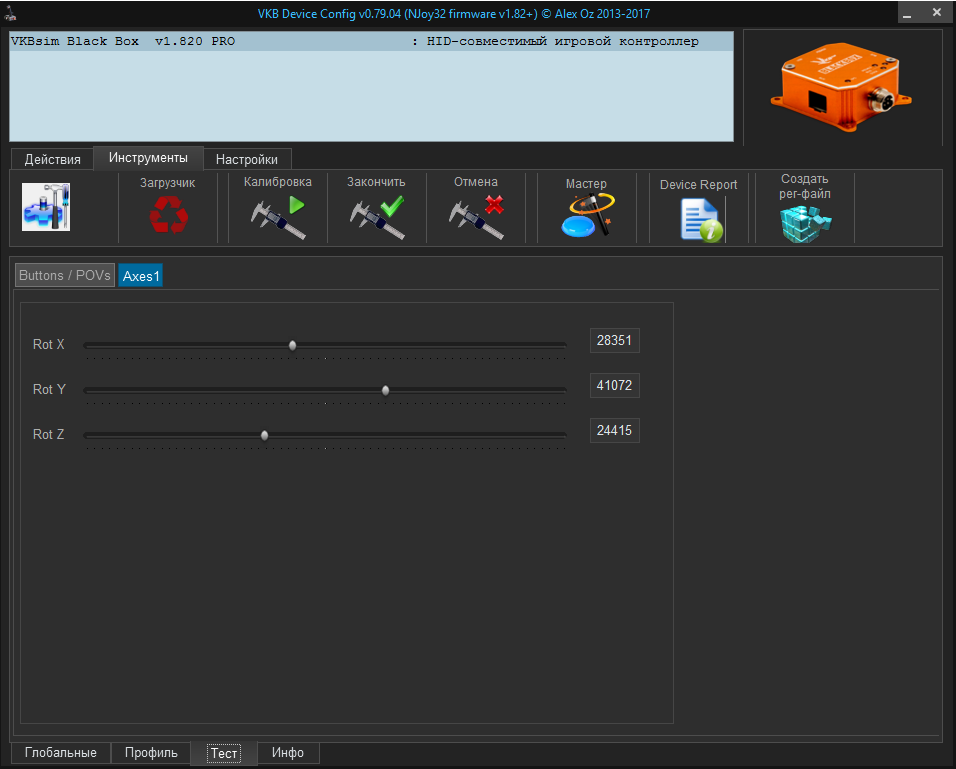Close the VKB Device Config window
Image resolution: width=956 pixels, height=769 pixels.
(936, 12)
